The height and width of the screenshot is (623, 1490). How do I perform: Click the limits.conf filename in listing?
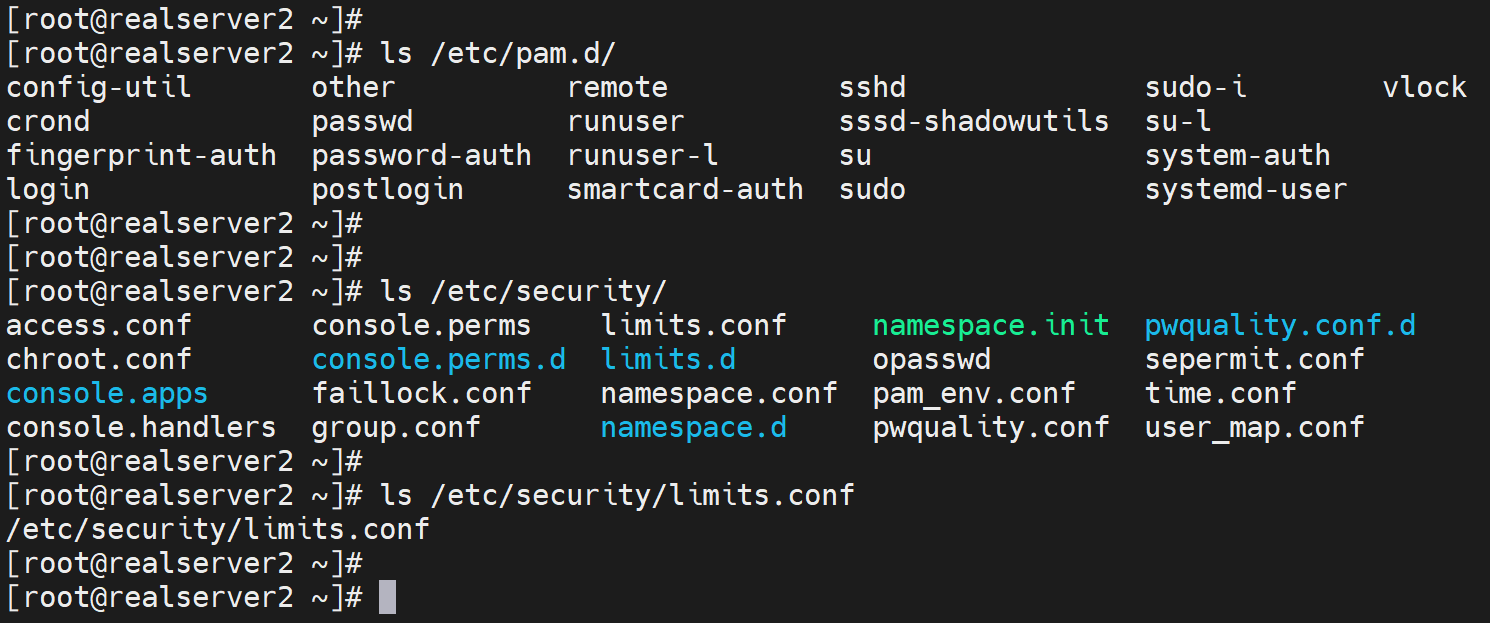tap(693, 325)
